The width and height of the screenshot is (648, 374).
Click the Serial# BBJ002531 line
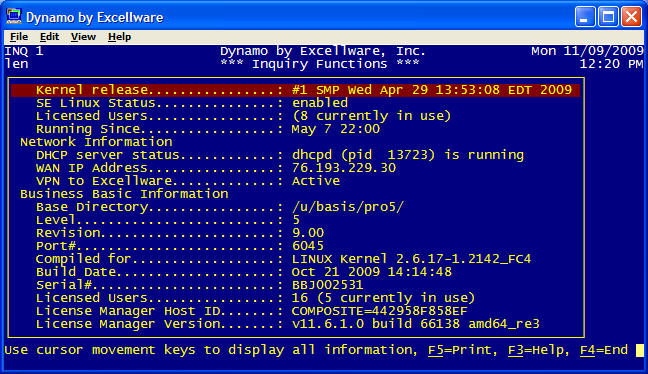pyautogui.click(x=199, y=285)
